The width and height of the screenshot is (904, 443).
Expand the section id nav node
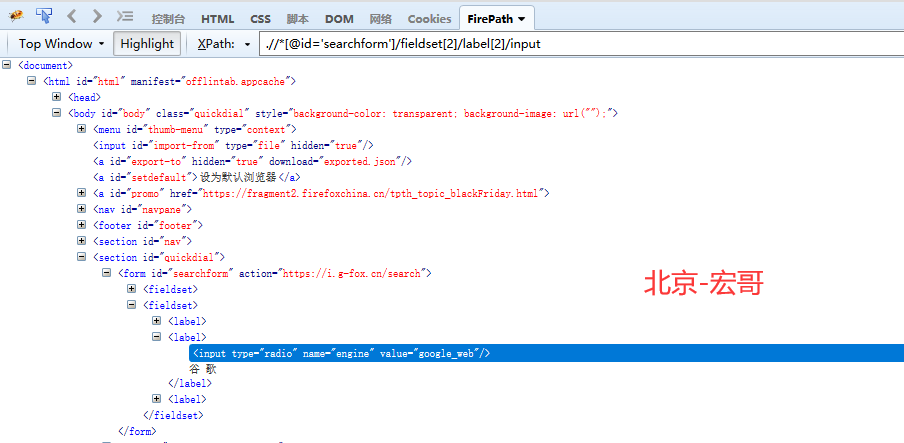pos(81,241)
